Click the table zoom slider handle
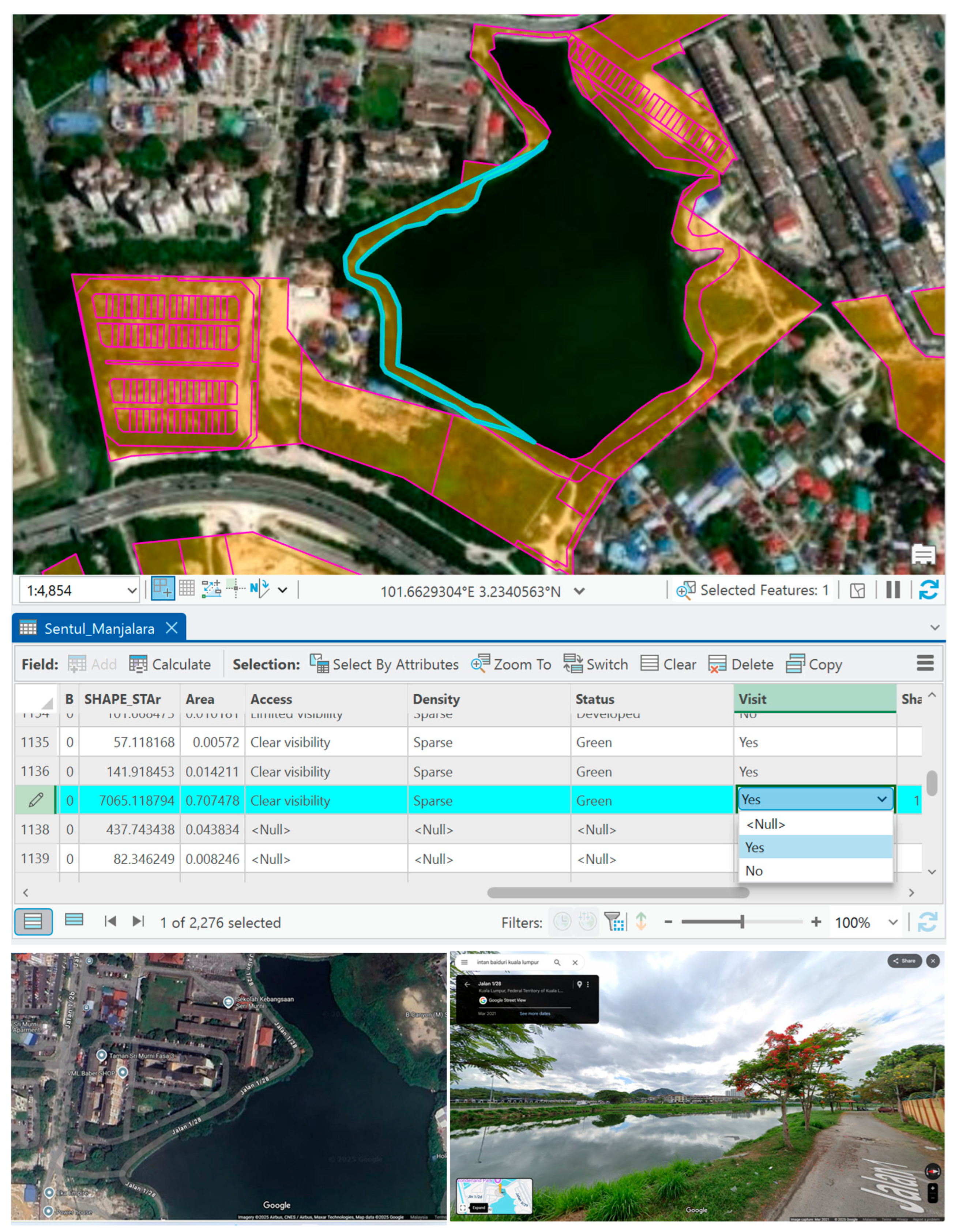Viewport: 959px width, 1232px height. tap(742, 922)
